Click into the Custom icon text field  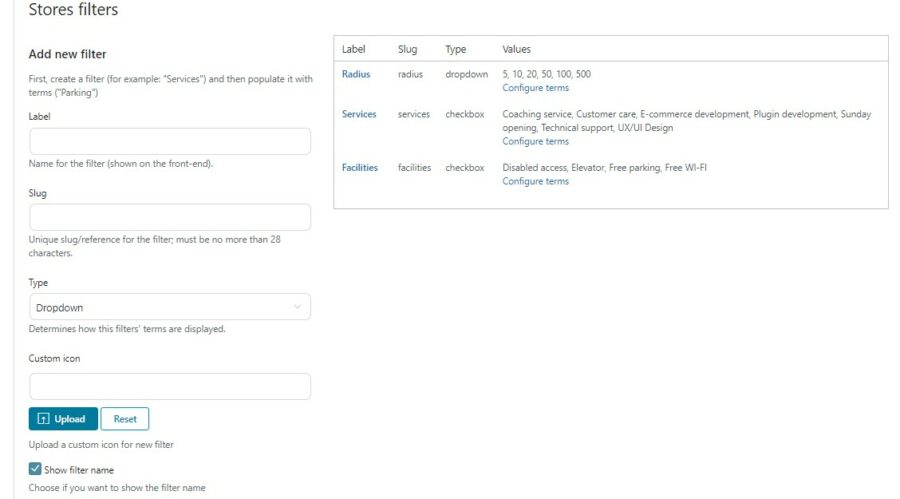click(170, 386)
